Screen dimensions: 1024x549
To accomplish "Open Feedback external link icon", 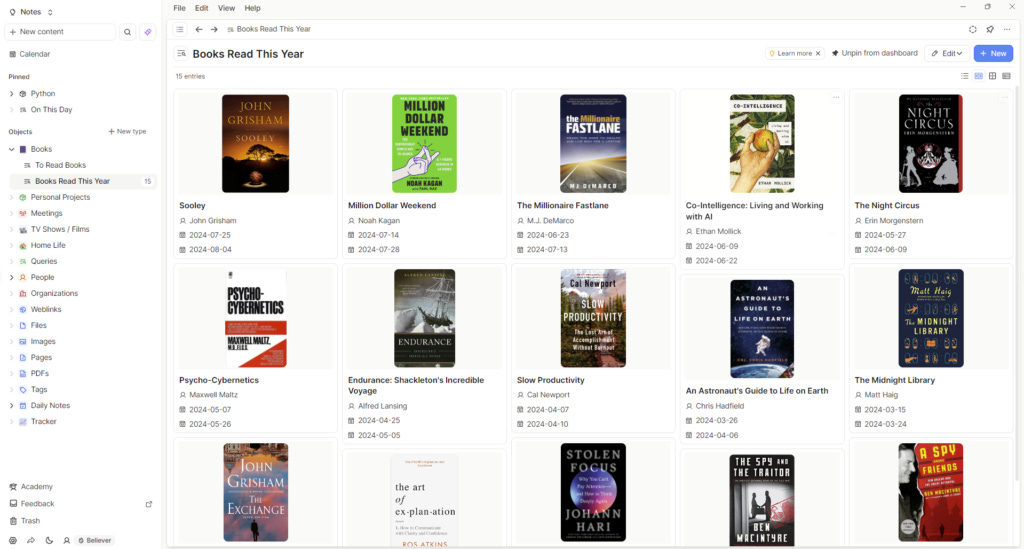I will click(149, 504).
